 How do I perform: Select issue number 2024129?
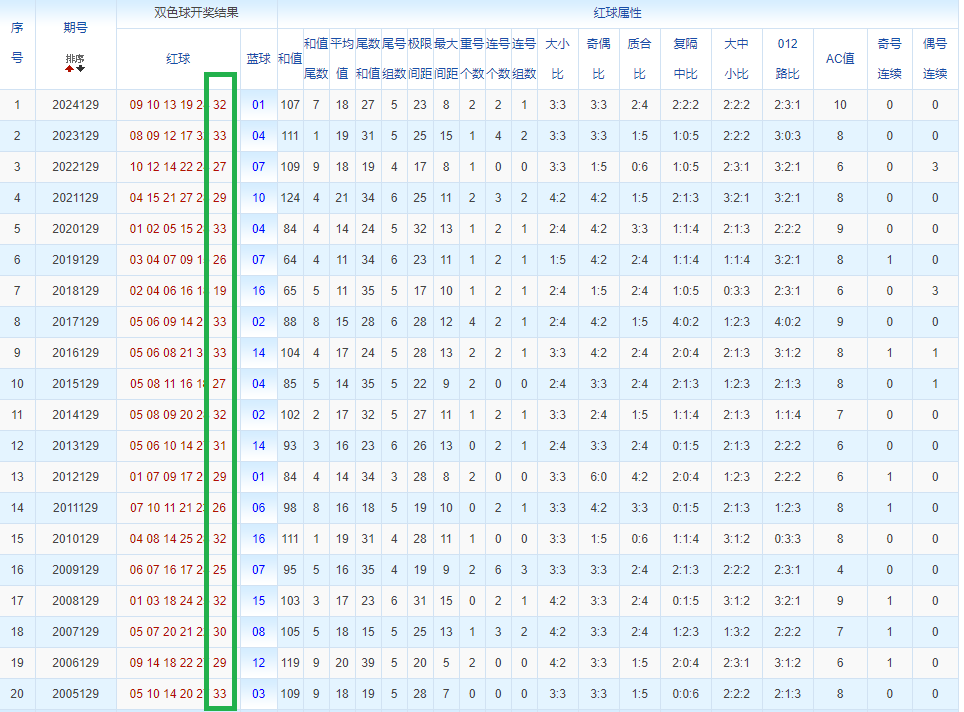pyautogui.click(x=76, y=105)
